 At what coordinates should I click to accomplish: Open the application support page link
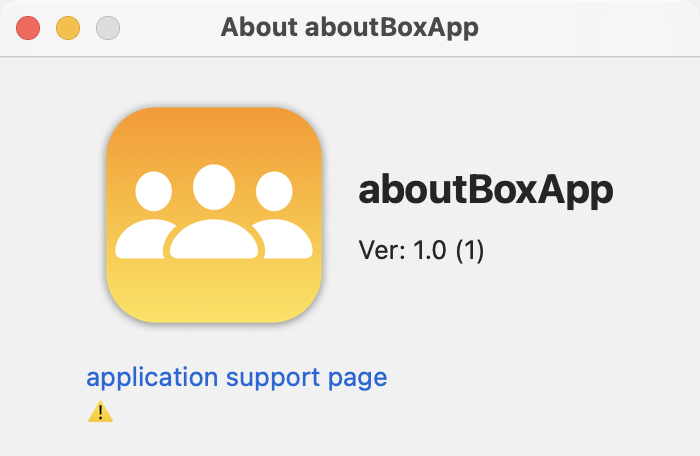tap(237, 378)
